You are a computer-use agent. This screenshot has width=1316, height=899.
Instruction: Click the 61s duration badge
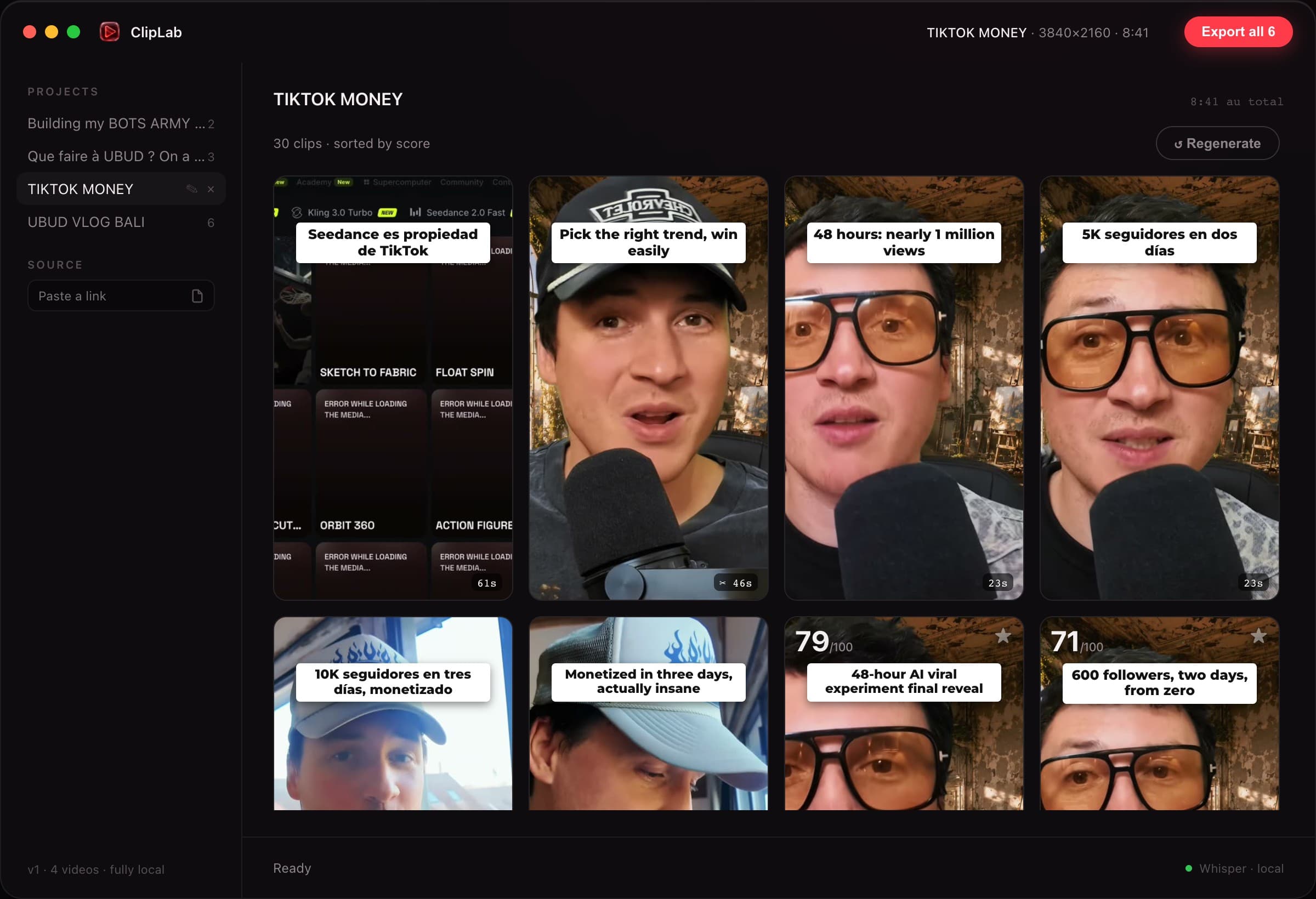(x=486, y=583)
